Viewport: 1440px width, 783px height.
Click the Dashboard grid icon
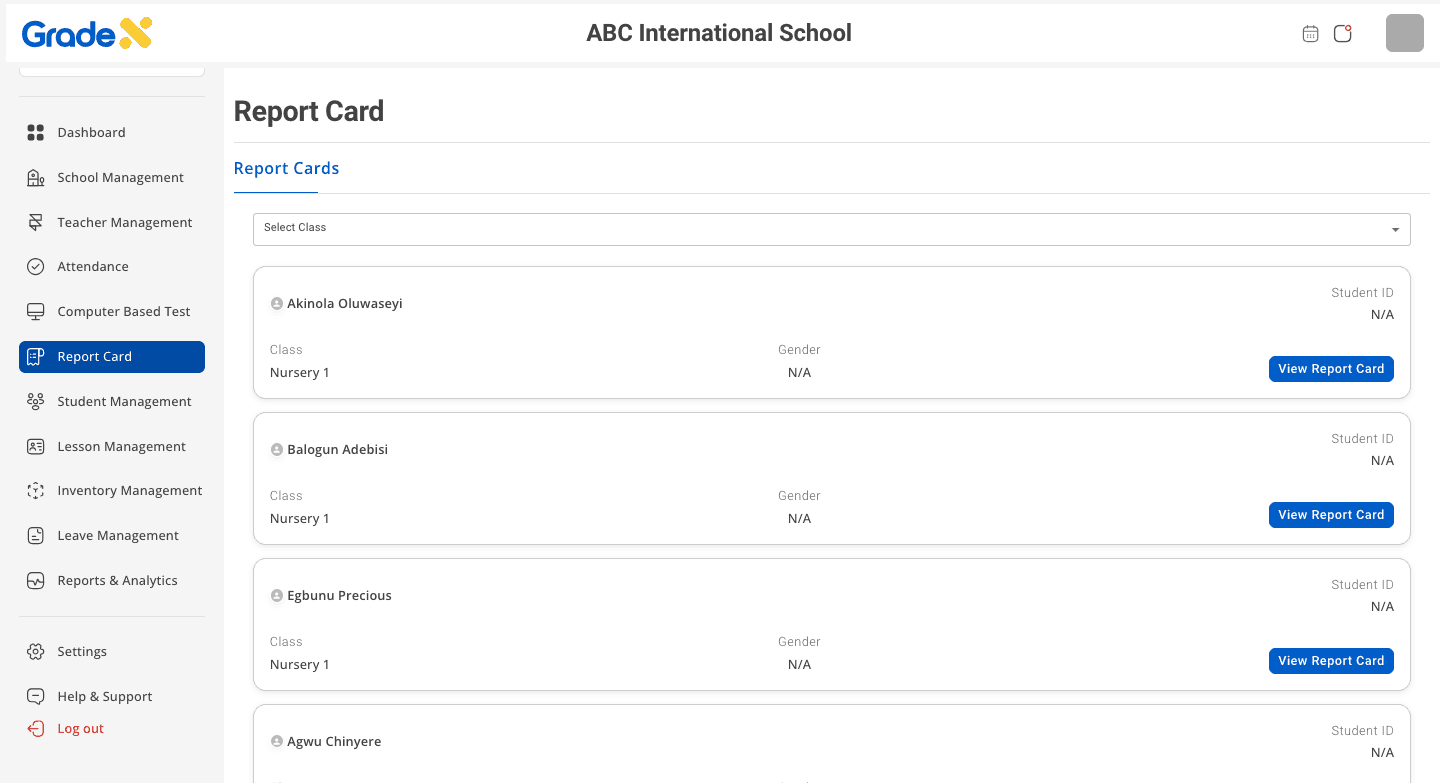point(36,133)
